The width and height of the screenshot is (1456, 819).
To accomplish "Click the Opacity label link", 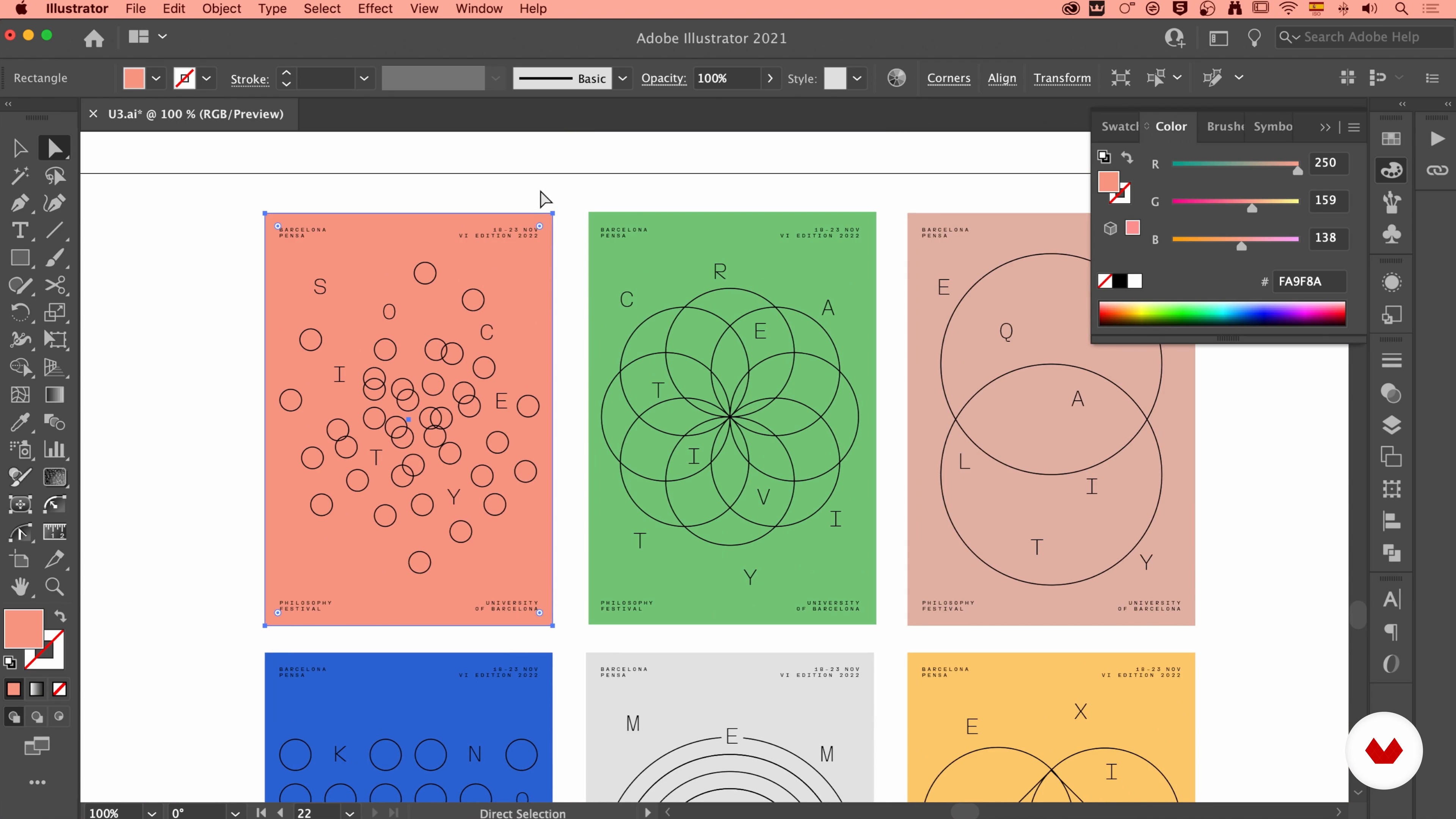I will point(664,78).
